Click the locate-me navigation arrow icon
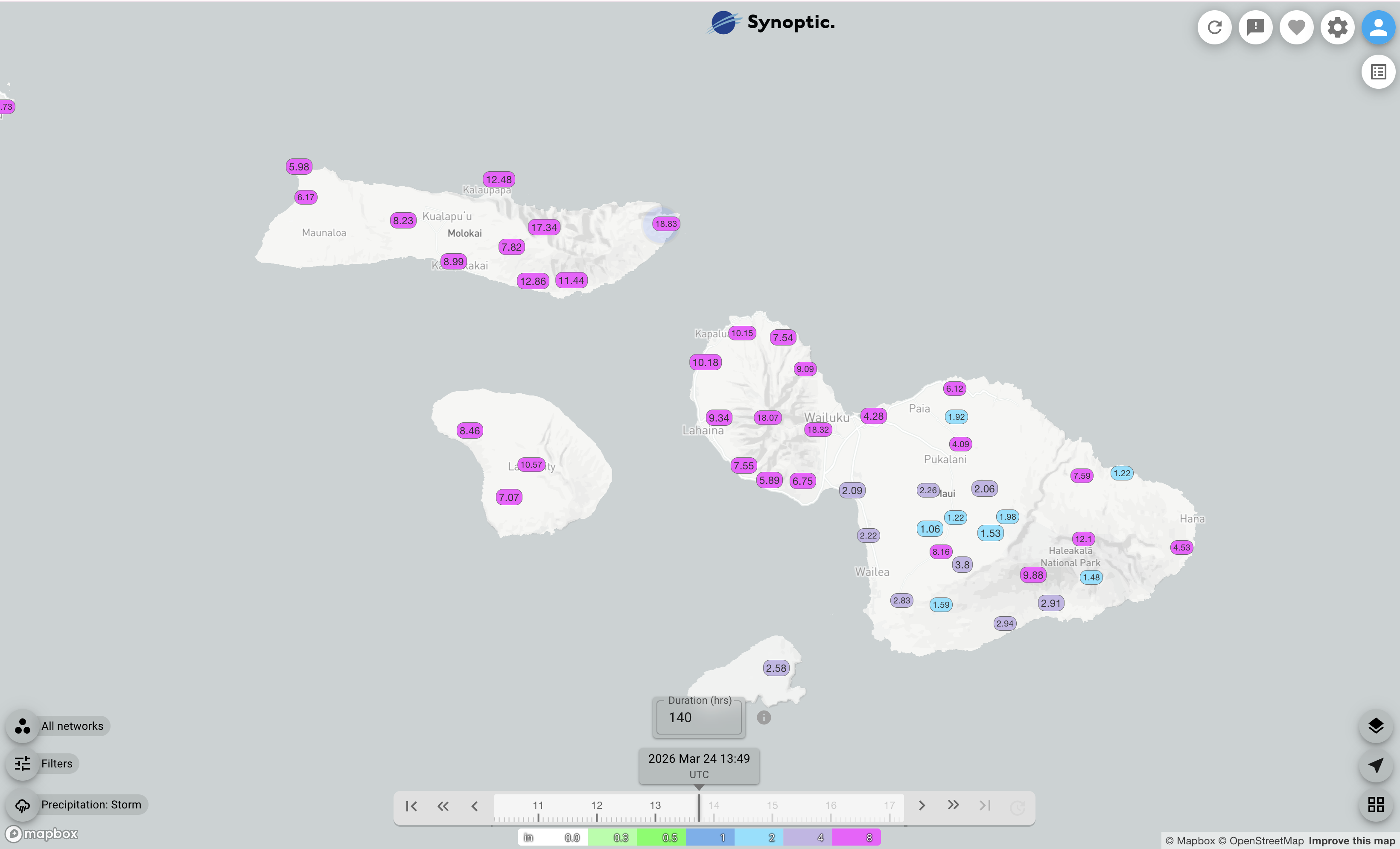The height and width of the screenshot is (849, 1400). (1375, 765)
